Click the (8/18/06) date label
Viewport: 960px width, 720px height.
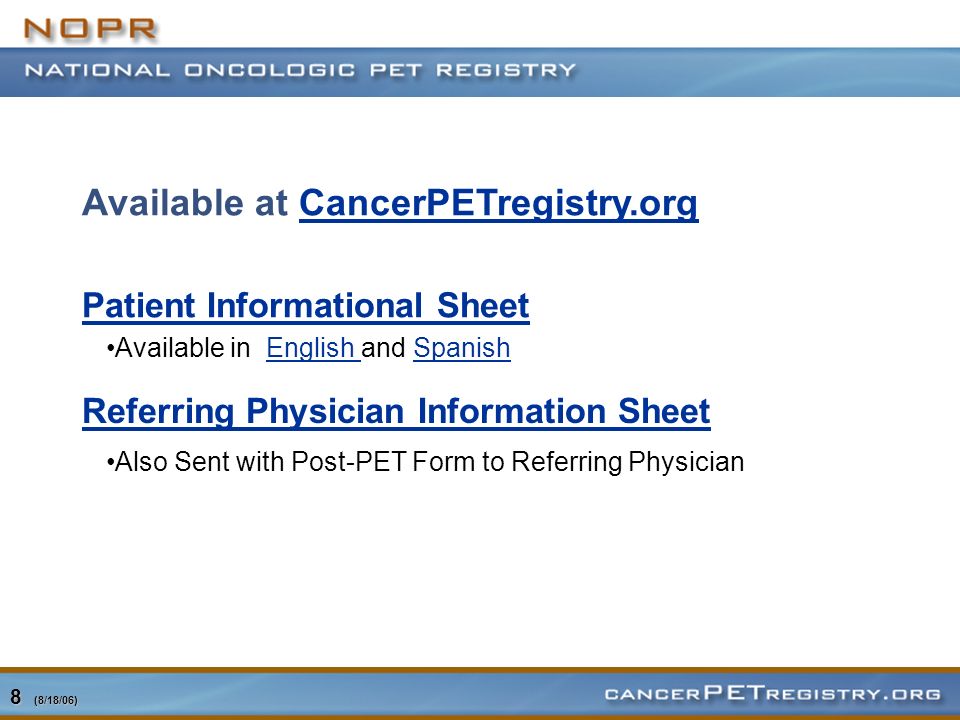tap(56, 700)
